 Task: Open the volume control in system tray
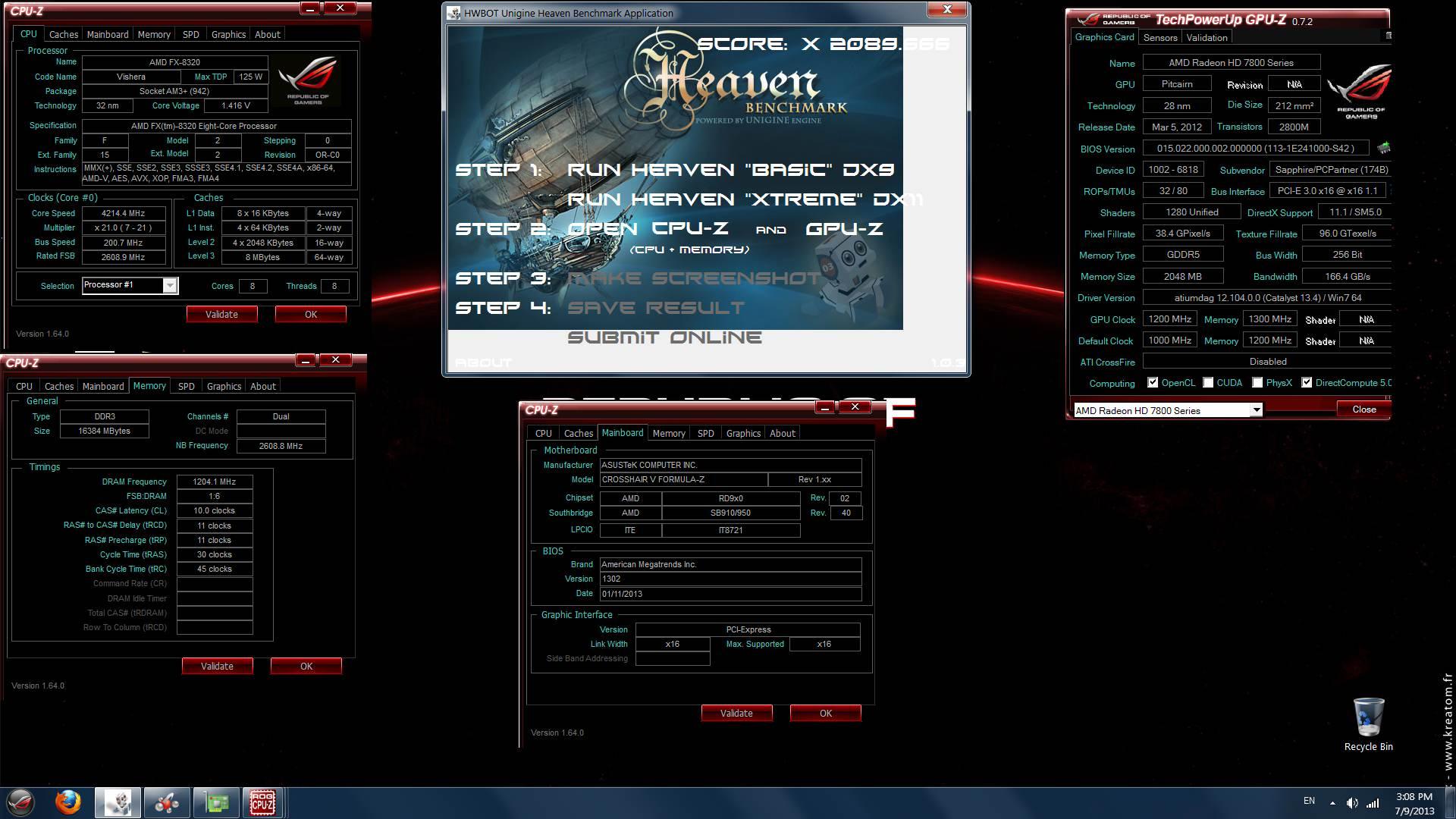[1352, 802]
